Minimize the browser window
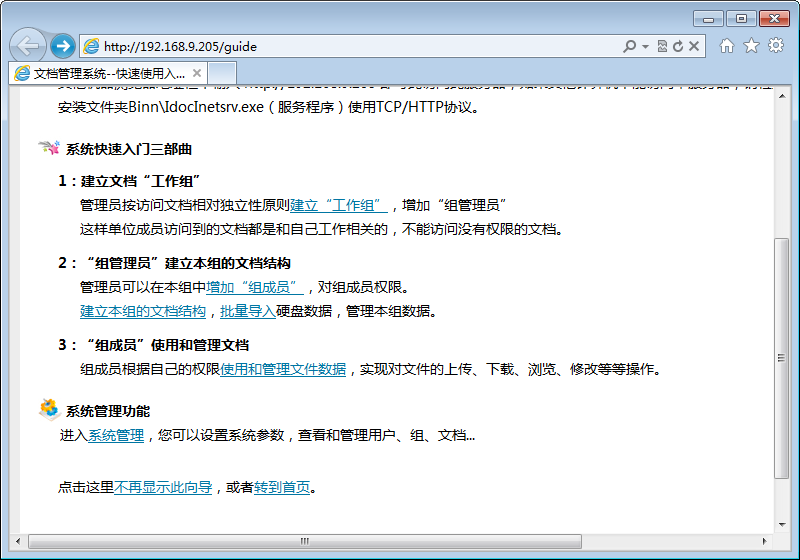 click(x=708, y=19)
